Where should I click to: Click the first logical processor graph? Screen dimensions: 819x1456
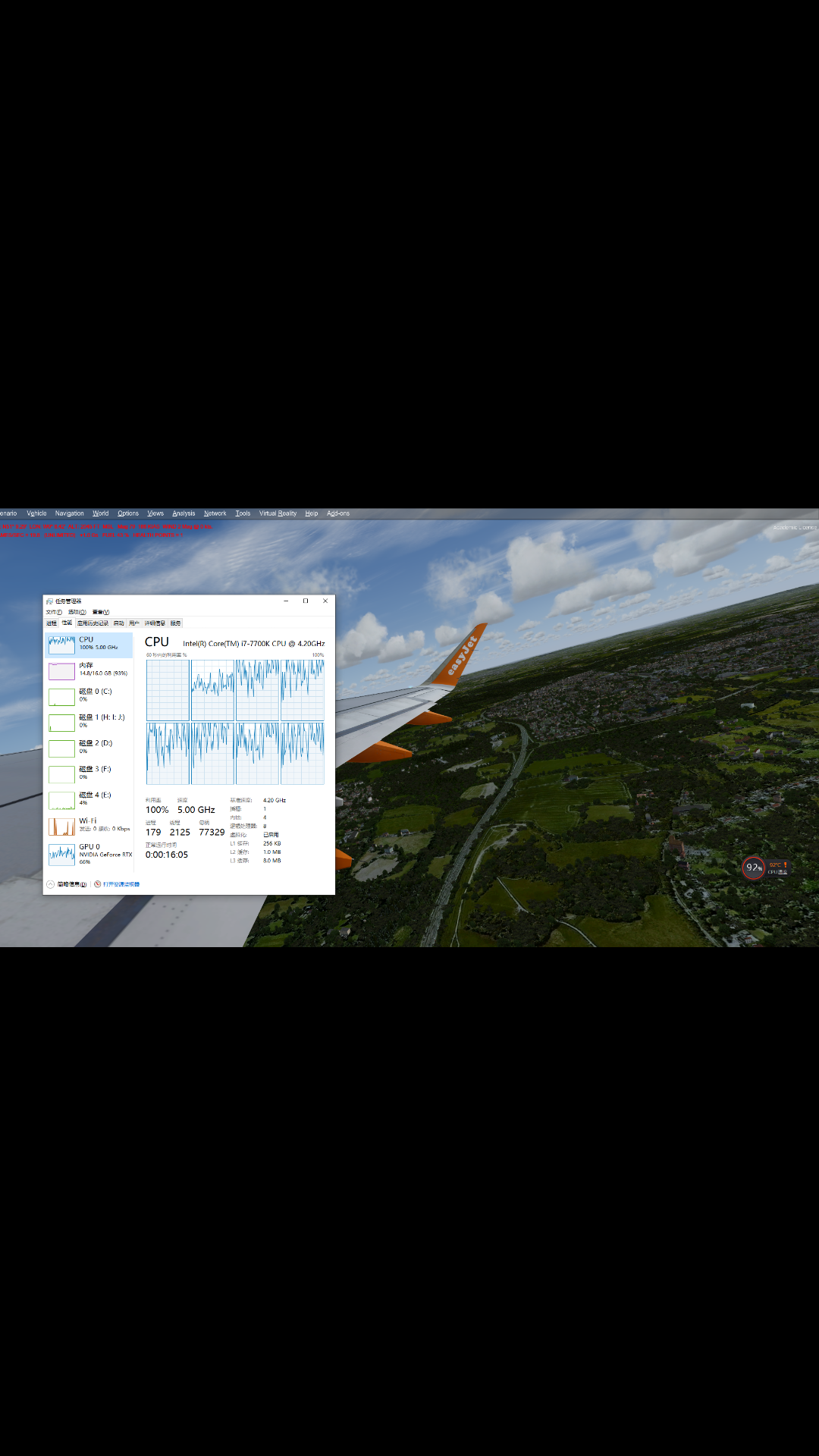[x=168, y=690]
